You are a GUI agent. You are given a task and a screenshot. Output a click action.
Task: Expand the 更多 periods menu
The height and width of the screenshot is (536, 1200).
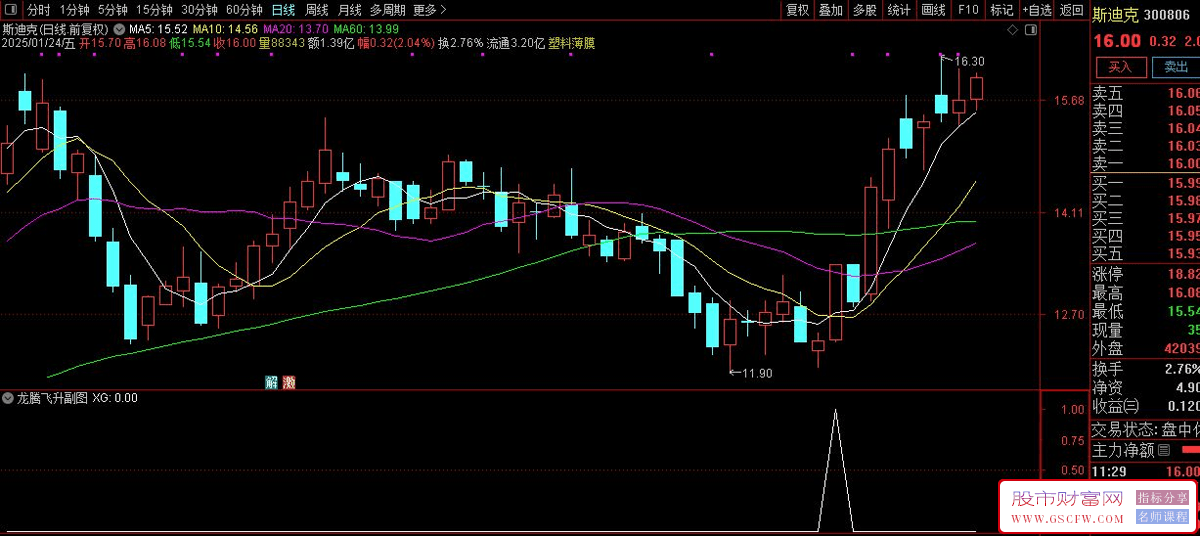point(428,10)
